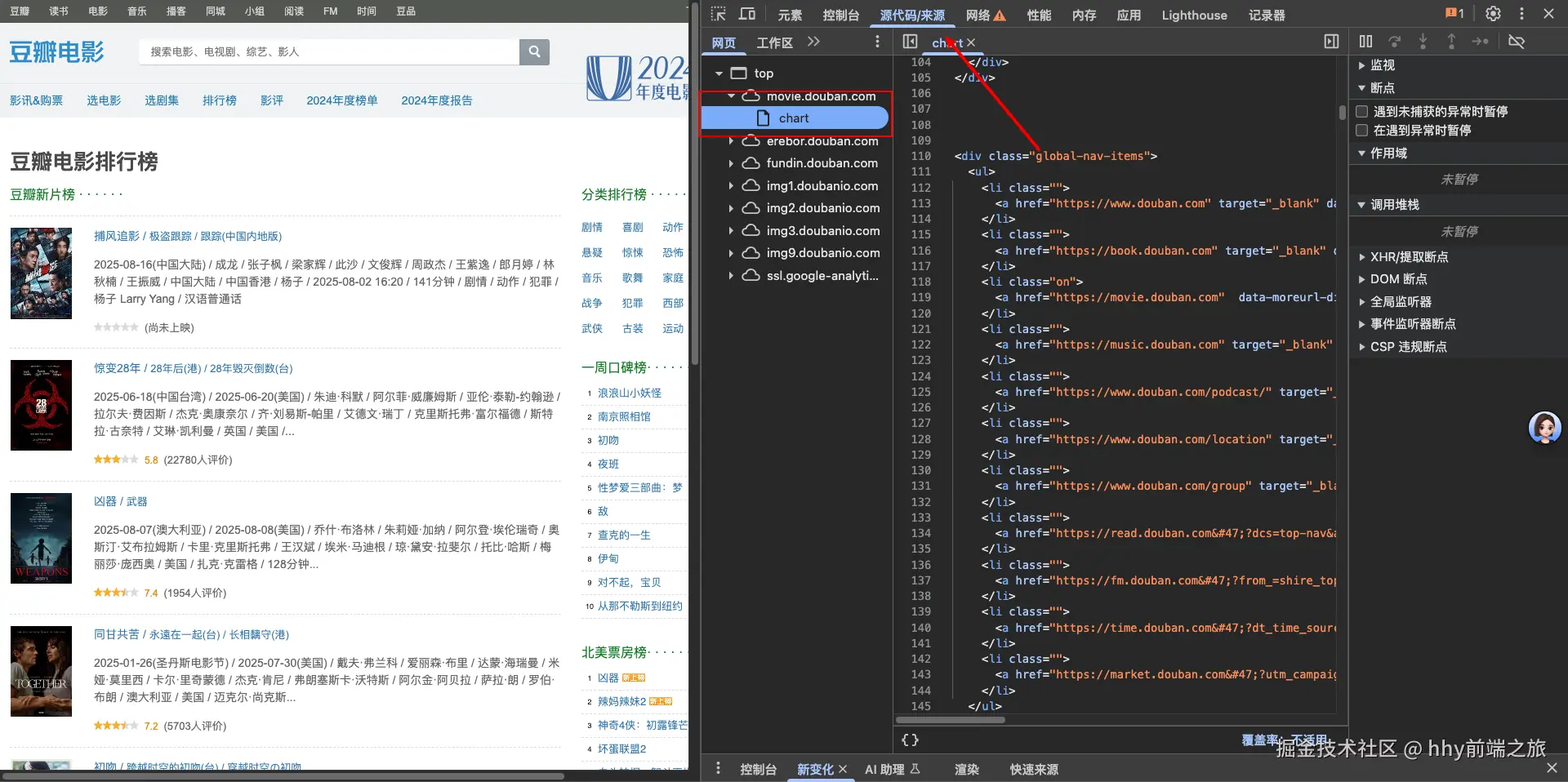Activate the inspect element picker in DevTools
Screen dimensions: 1568x782
point(718,14)
